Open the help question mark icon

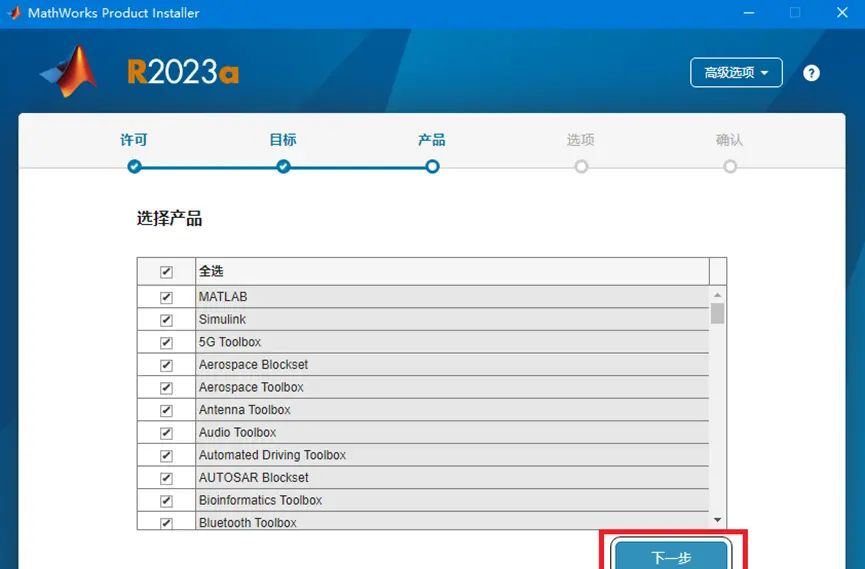(x=811, y=73)
